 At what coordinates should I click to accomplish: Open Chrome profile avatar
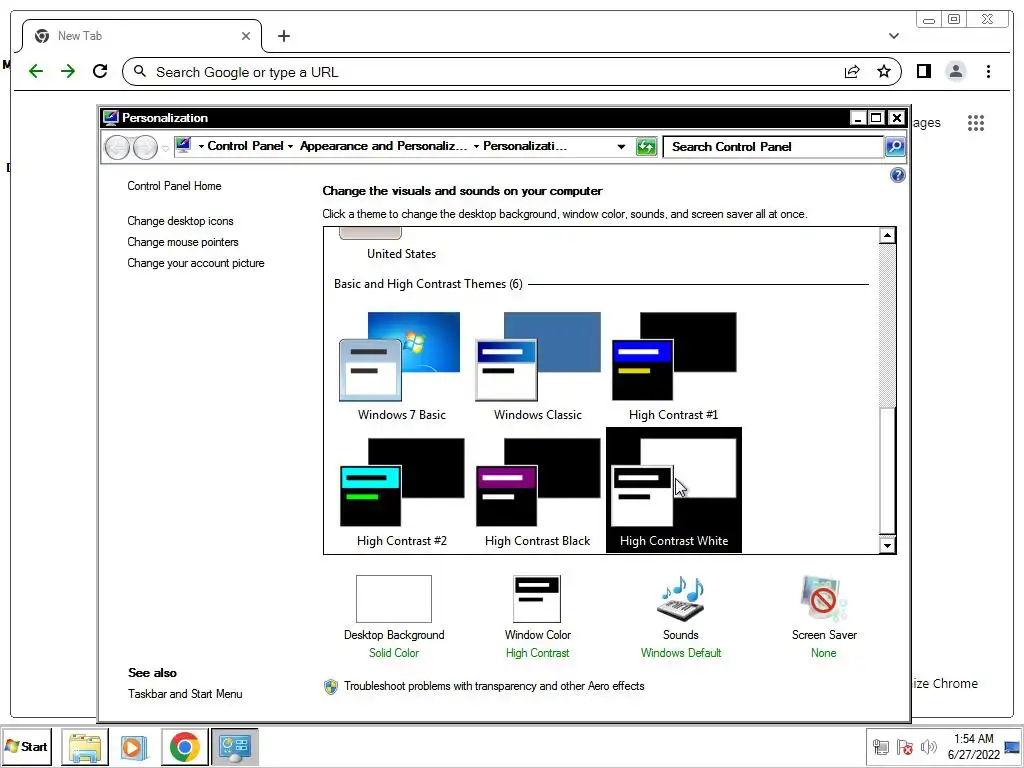[x=955, y=71]
